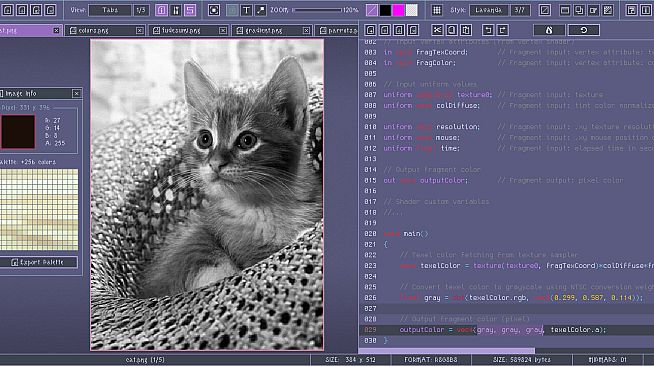654x366 pixels.
Task: Switch to the parrots tab
Action: [x=337, y=30]
